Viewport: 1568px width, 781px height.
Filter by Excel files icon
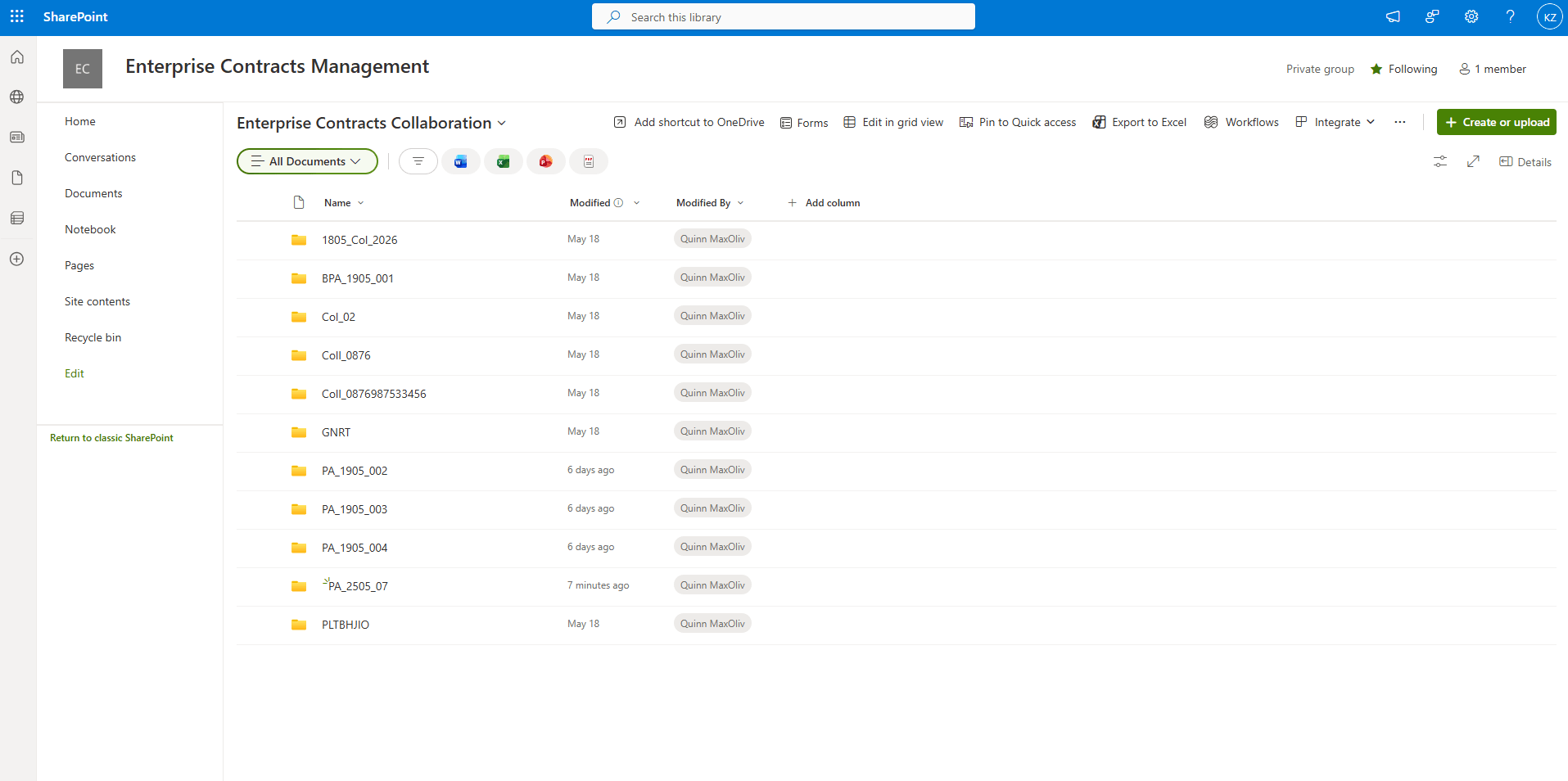click(504, 161)
